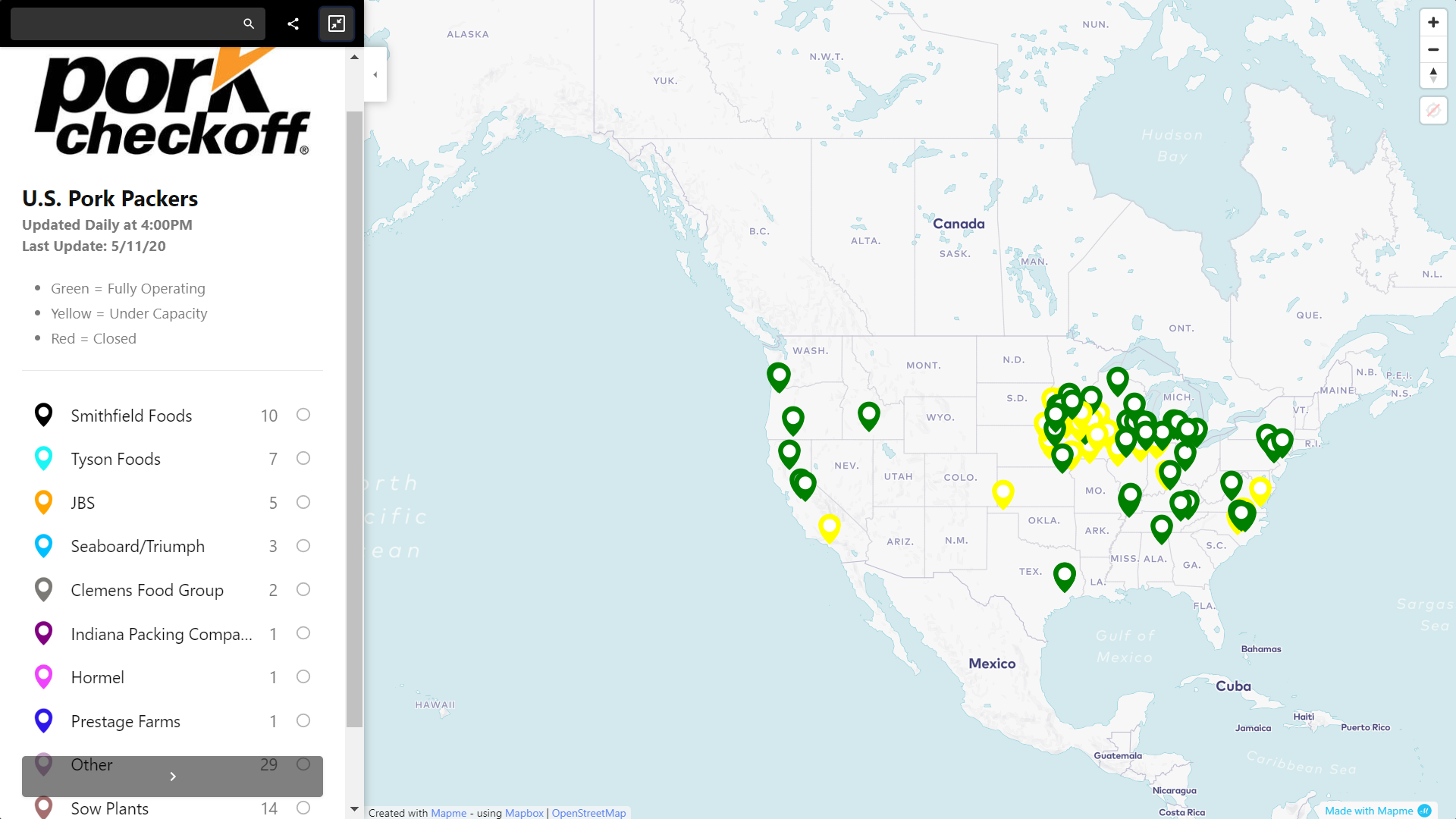
Task: Open the JBS category
Action: point(83,503)
